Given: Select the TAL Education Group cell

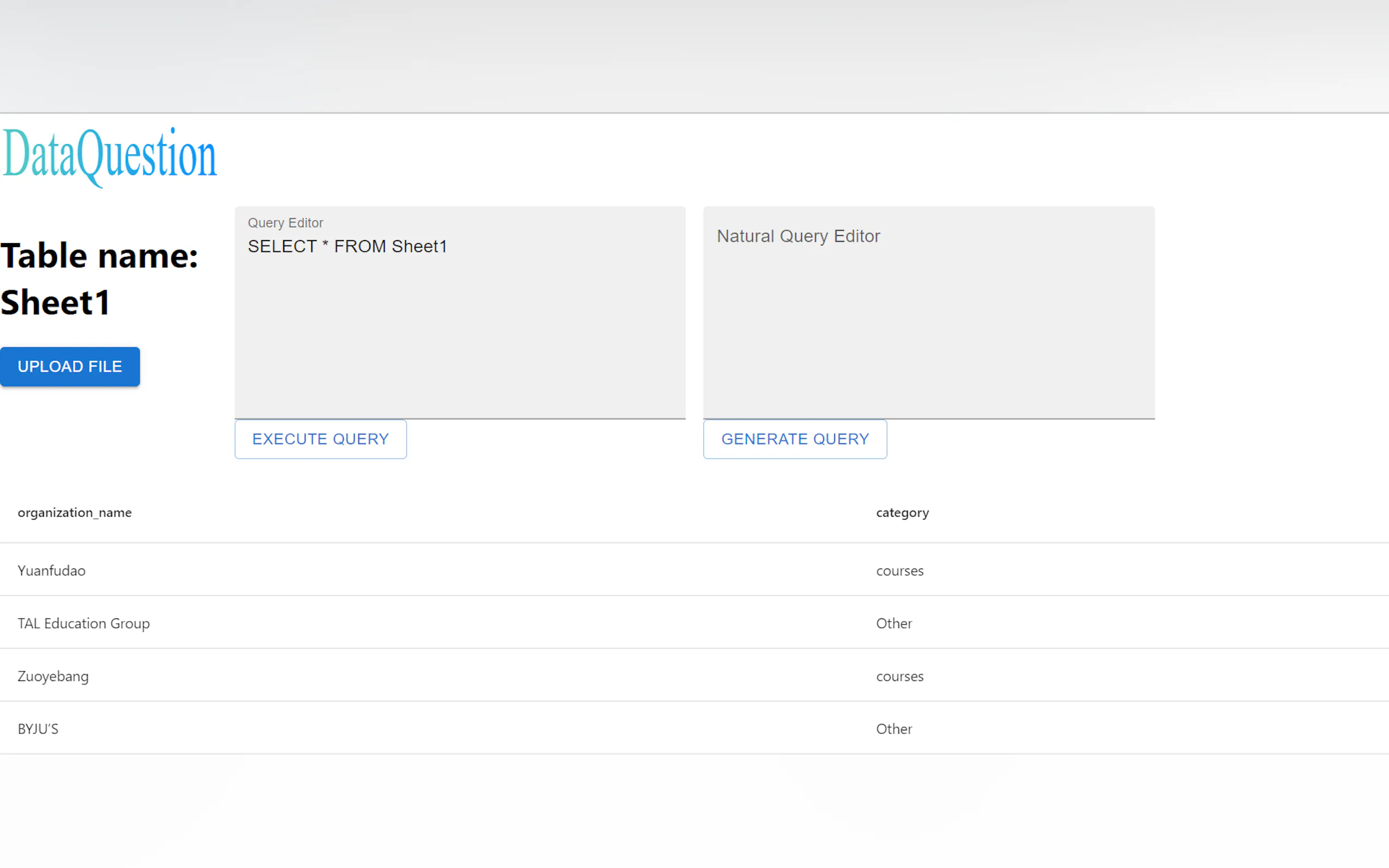Looking at the screenshot, I should 84,624.
